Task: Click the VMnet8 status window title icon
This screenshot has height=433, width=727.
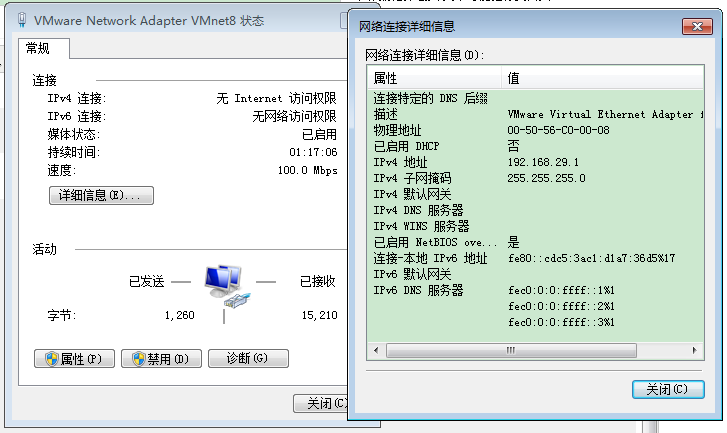Action: (x=21, y=20)
